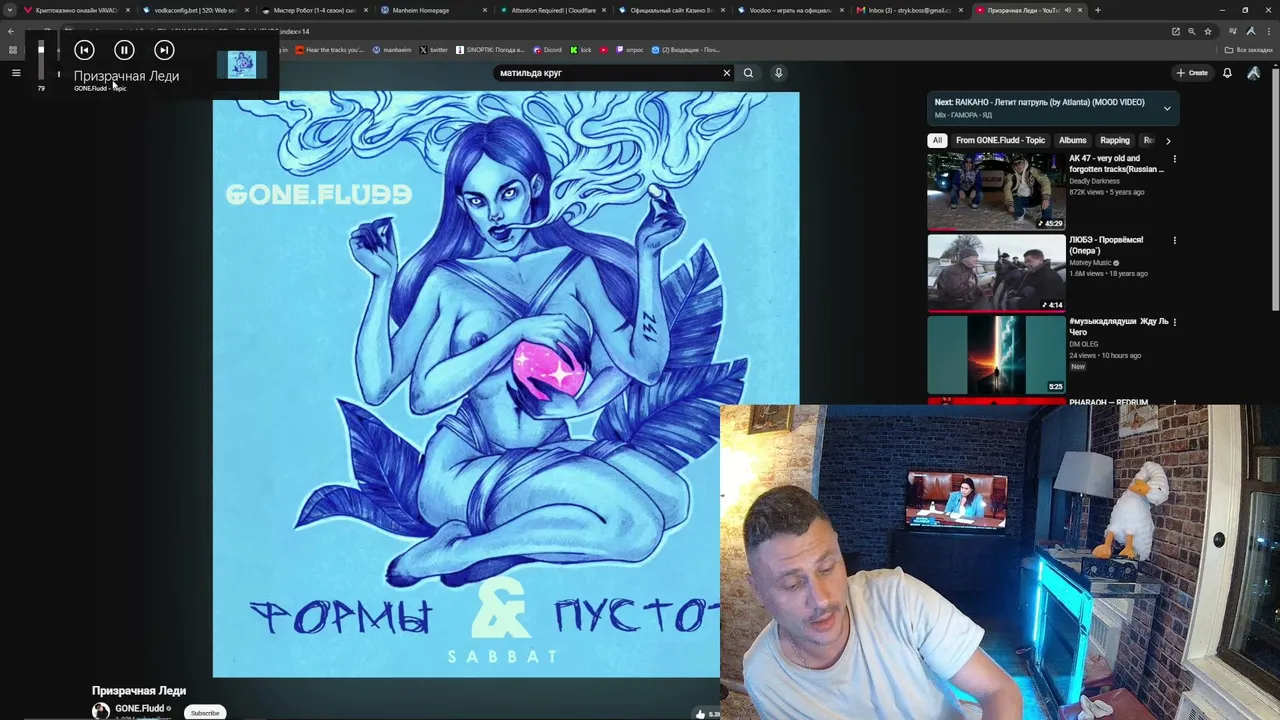Open Chrome three-dot menu

point(1268,31)
